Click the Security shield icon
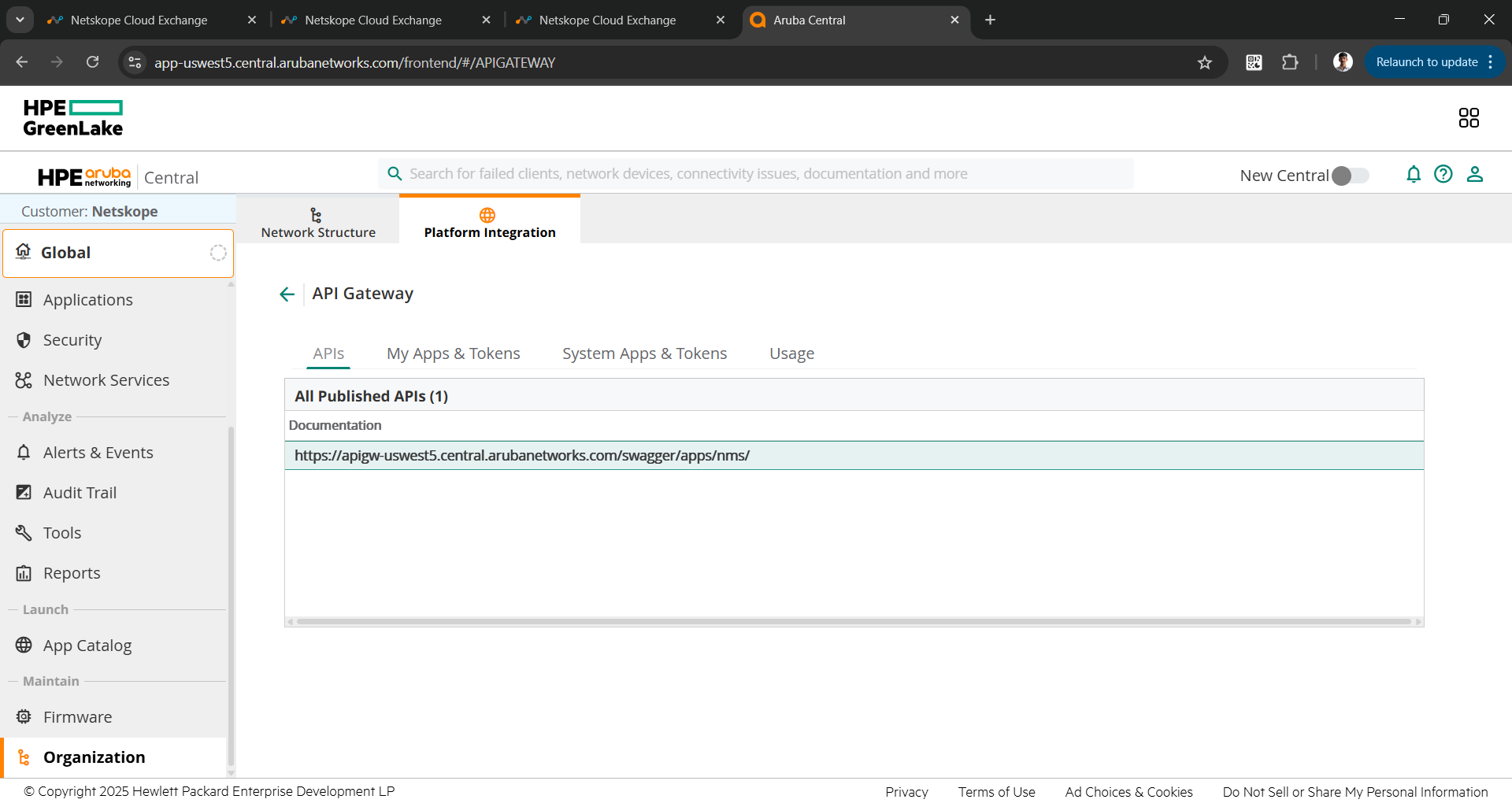Screen dimensions: 1512x803 24,339
